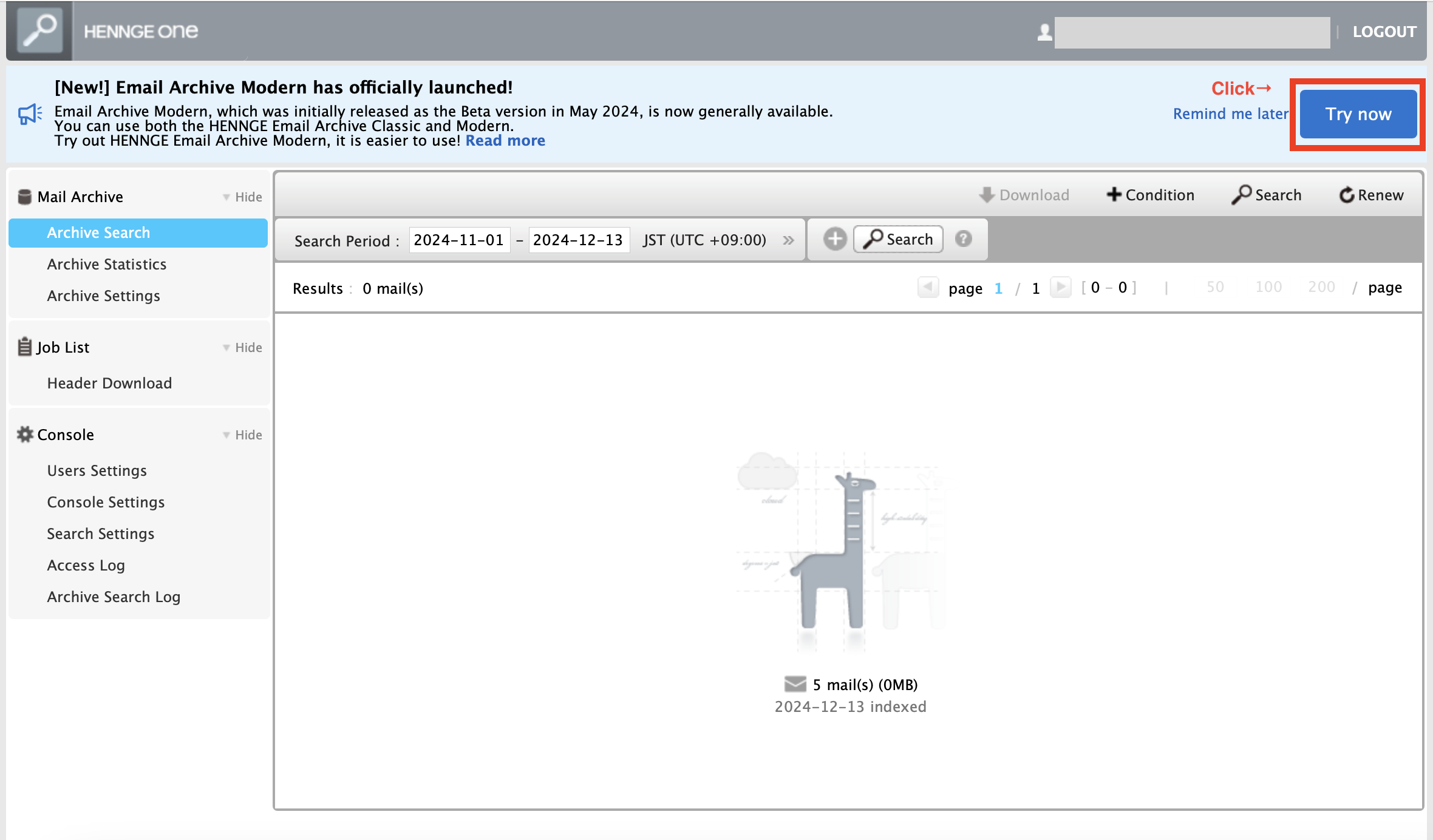Click Remind me later link
The width and height of the screenshot is (1433, 840).
coord(1230,113)
